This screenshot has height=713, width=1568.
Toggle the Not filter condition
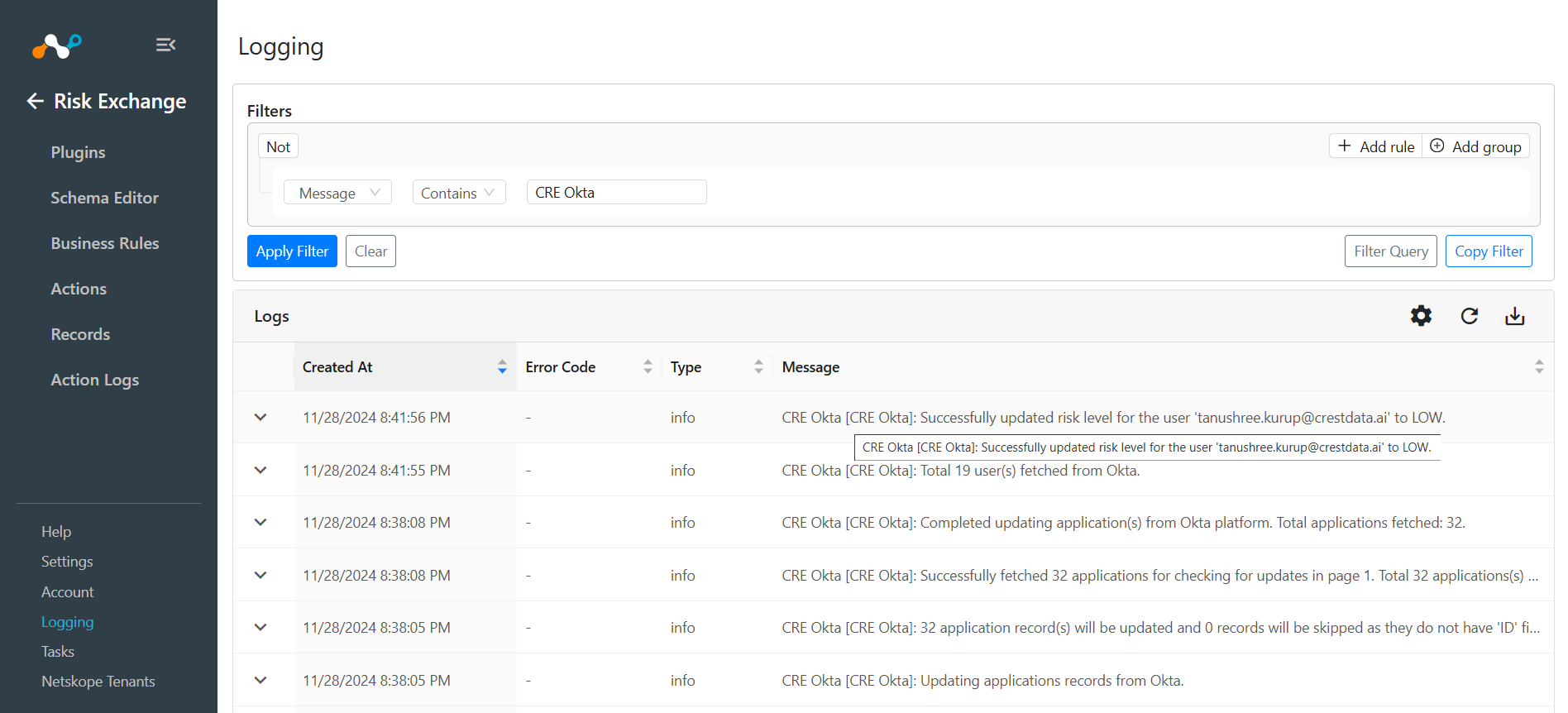click(278, 146)
